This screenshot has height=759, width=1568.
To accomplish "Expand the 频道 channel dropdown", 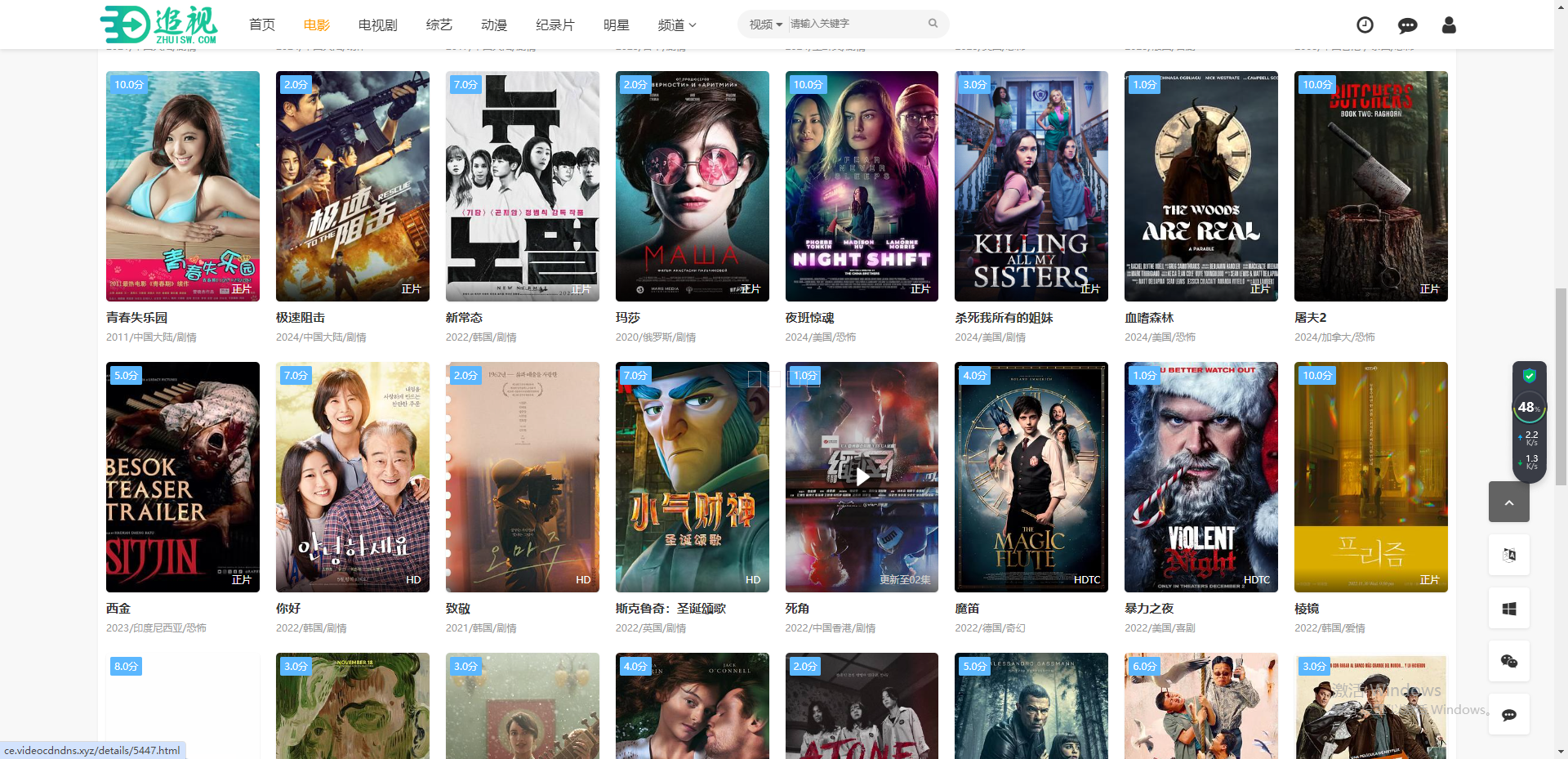I will tap(677, 25).
